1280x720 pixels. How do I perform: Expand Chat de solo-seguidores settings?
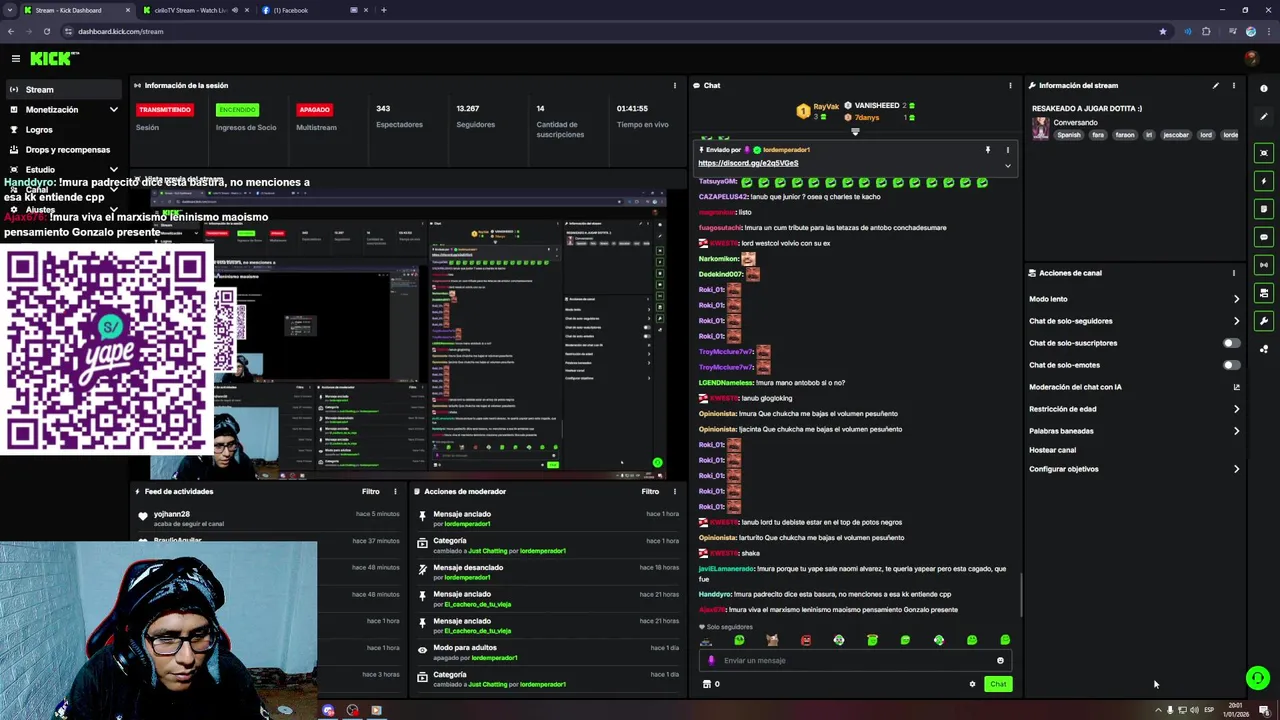pos(1236,321)
